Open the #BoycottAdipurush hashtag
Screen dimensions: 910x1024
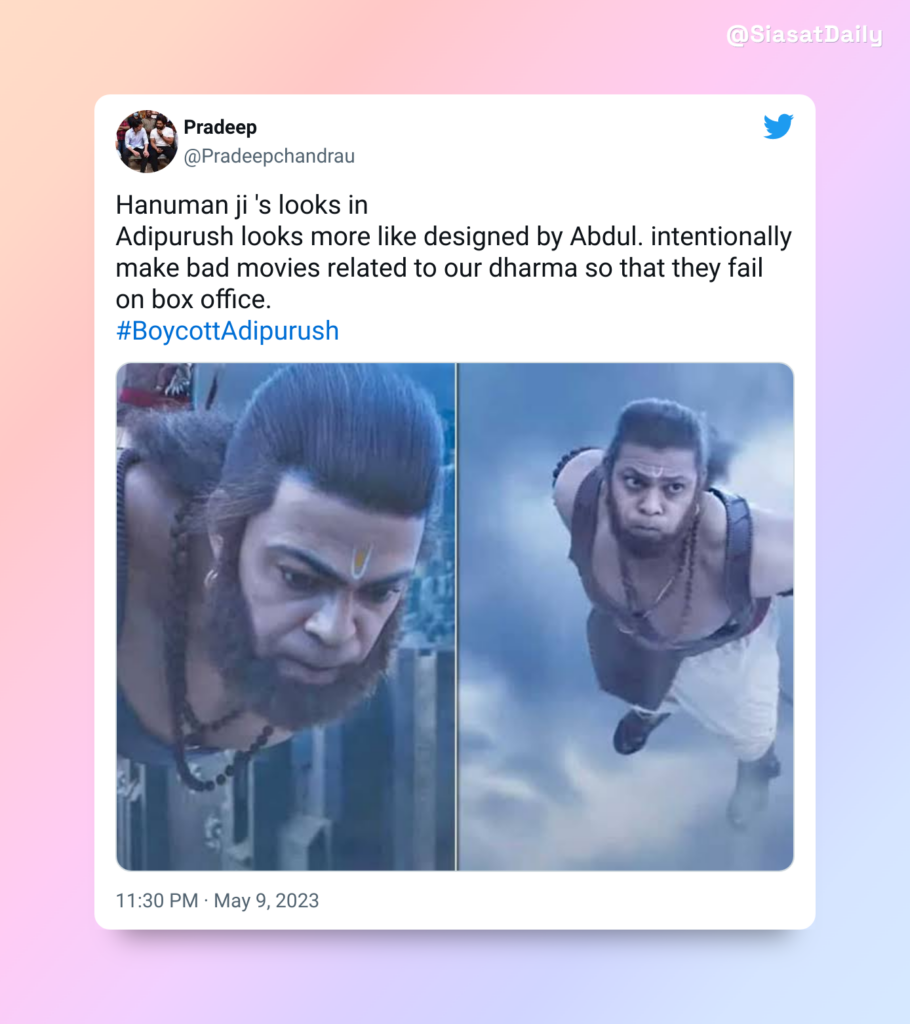(x=227, y=331)
